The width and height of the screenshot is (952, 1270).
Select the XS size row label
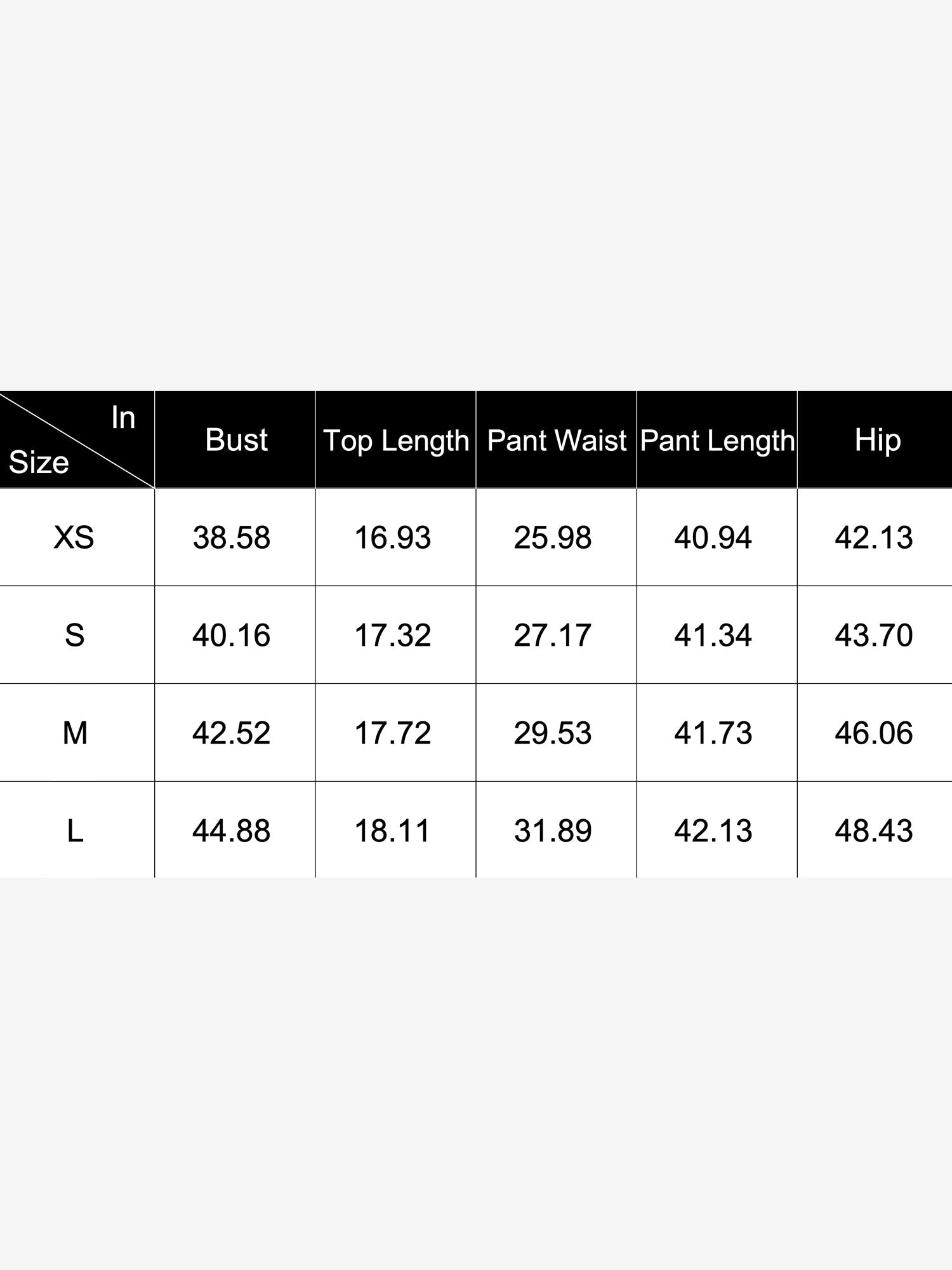(74, 537)
